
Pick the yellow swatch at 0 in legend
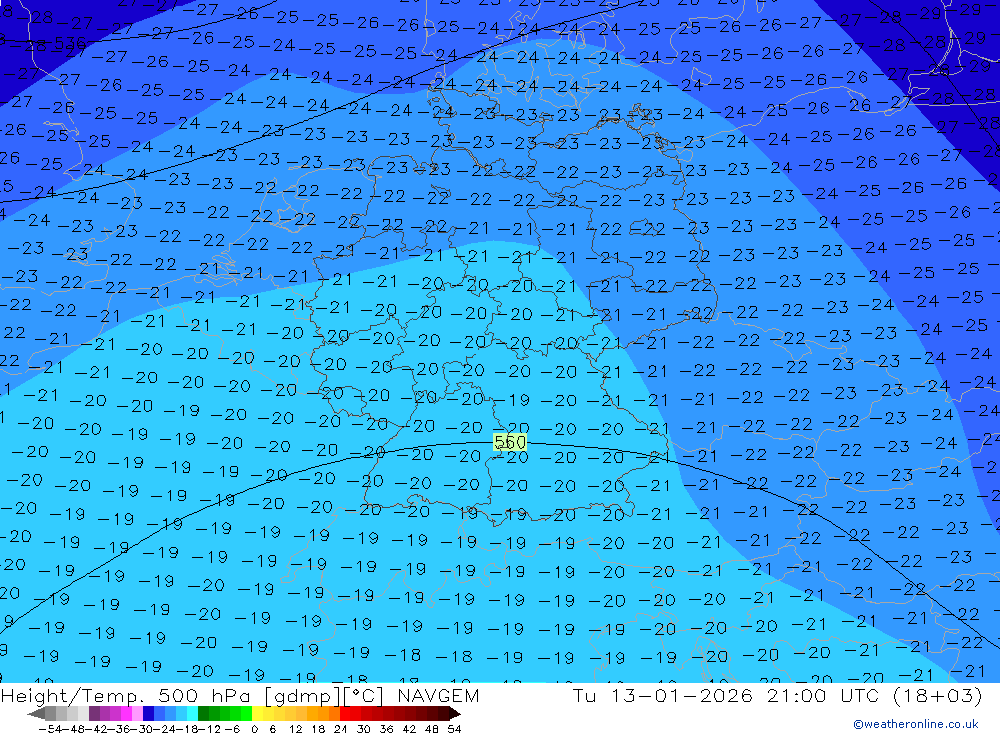pyautogui.click(x=258, y=714)
